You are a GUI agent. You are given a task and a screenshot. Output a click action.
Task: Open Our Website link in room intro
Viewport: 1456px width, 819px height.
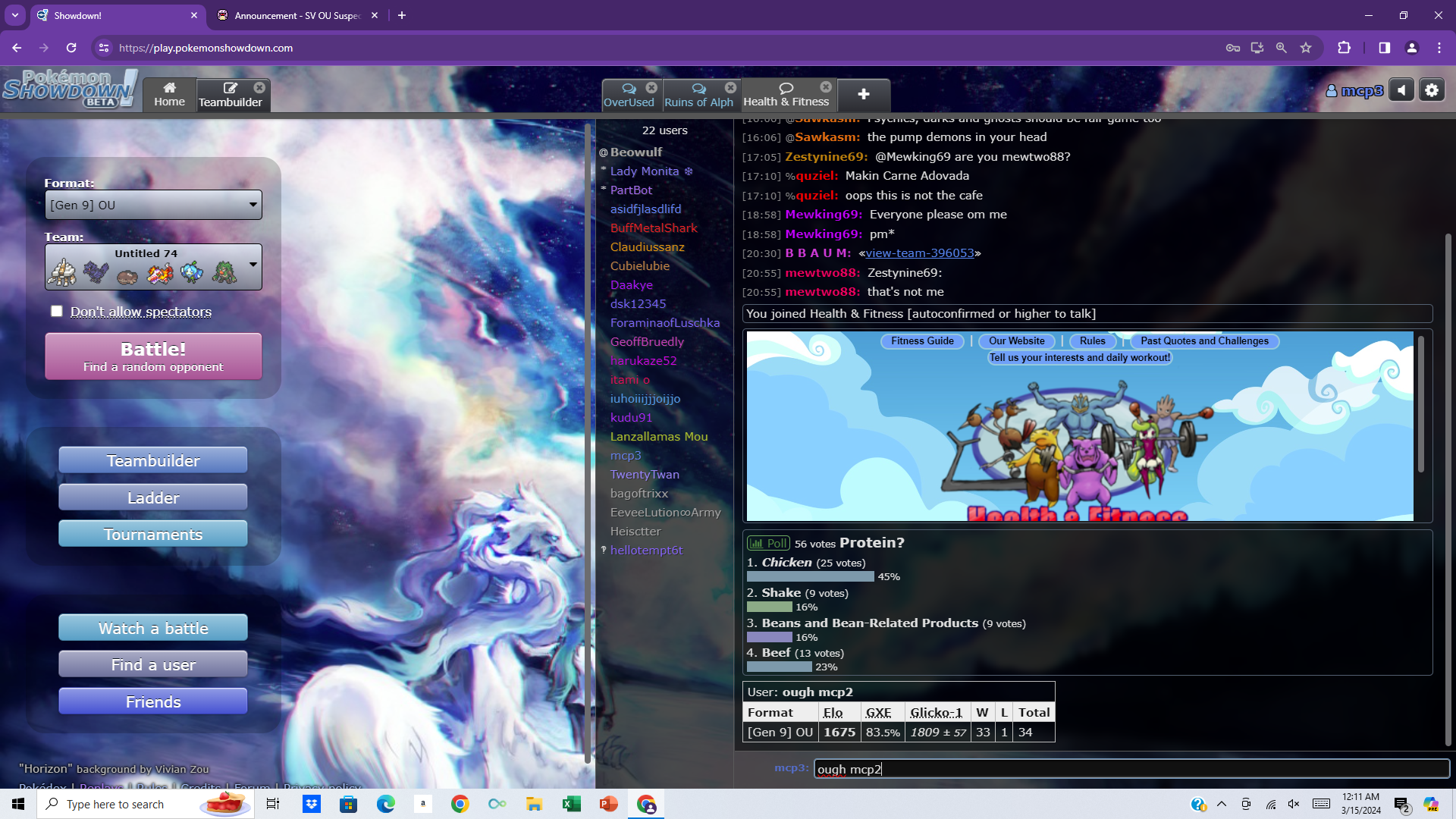1016,341
